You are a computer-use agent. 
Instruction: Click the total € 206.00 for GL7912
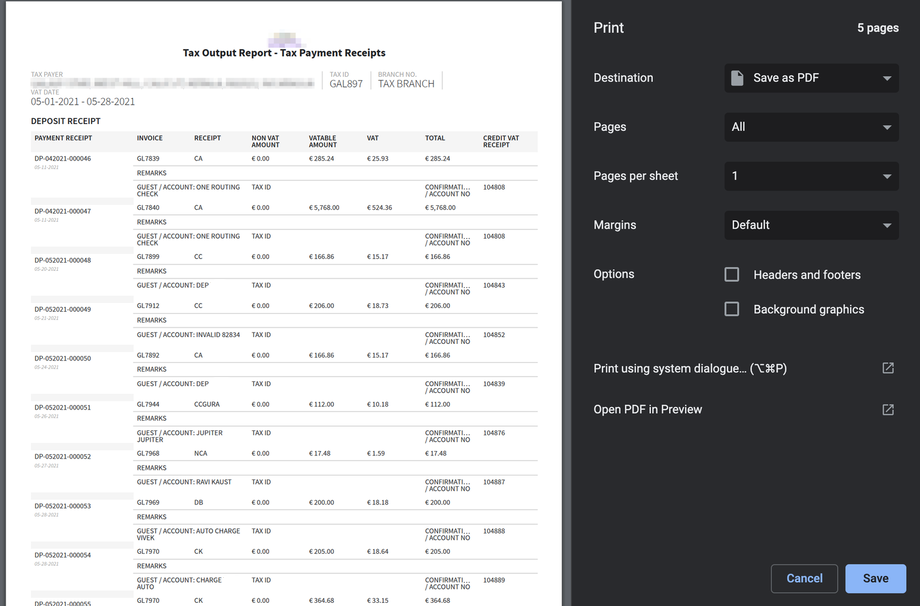438,306
